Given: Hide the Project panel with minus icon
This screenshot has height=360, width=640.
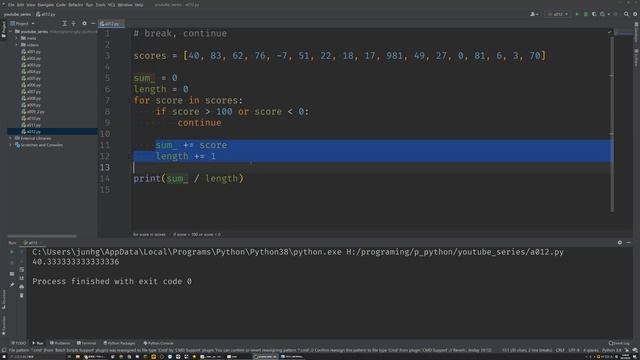Looking at the screenshot, I should coord(93,24).
